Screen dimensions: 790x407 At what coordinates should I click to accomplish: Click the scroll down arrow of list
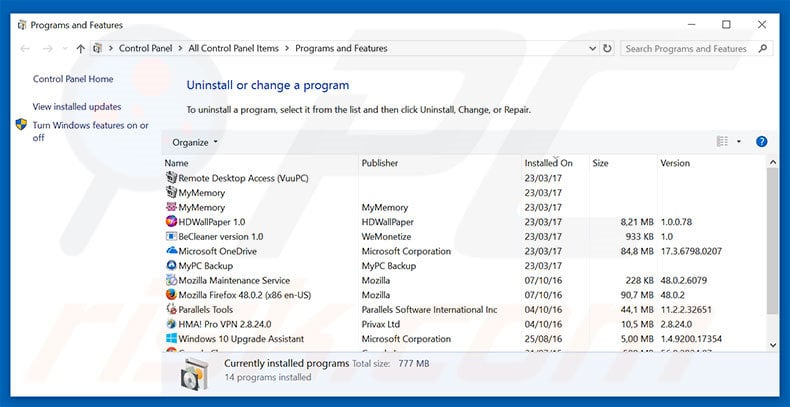click(773, 345)
